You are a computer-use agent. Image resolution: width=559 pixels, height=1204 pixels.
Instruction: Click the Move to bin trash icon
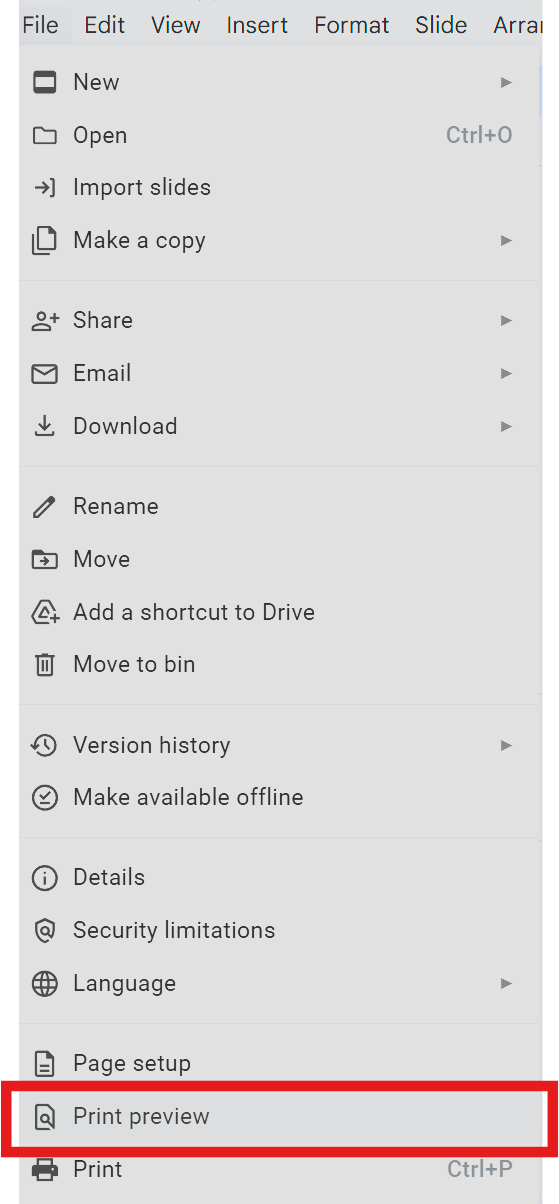44,664
